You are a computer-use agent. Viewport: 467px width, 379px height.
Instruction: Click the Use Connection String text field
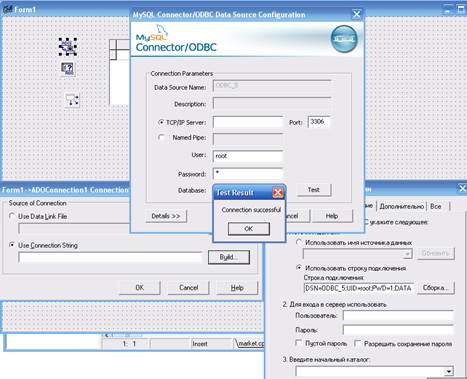click(110, 257)
